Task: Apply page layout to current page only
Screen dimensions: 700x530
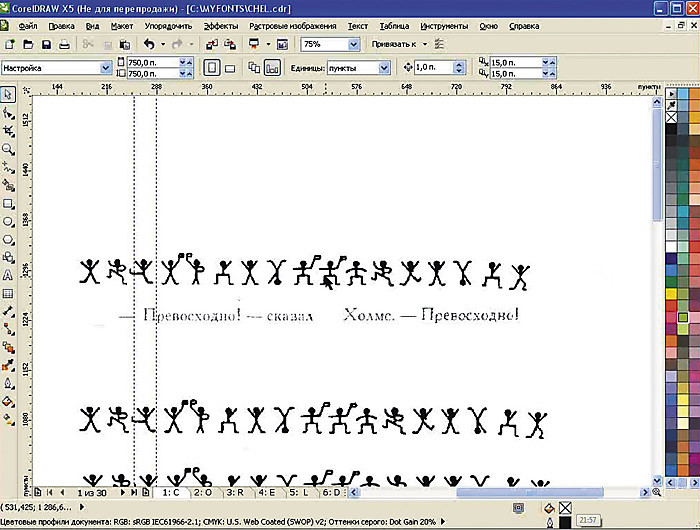Action: click(x=272, y=68)
